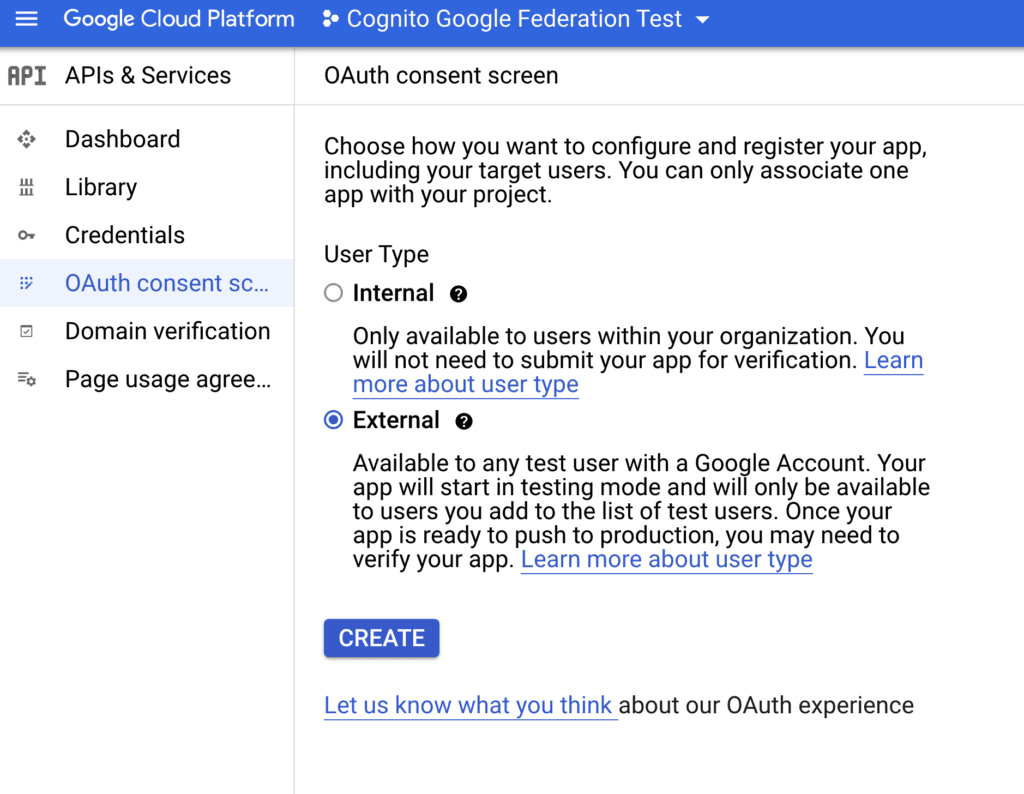Select the Internal user type radio button
This screenshot has width=1024, height=794.
334,293
